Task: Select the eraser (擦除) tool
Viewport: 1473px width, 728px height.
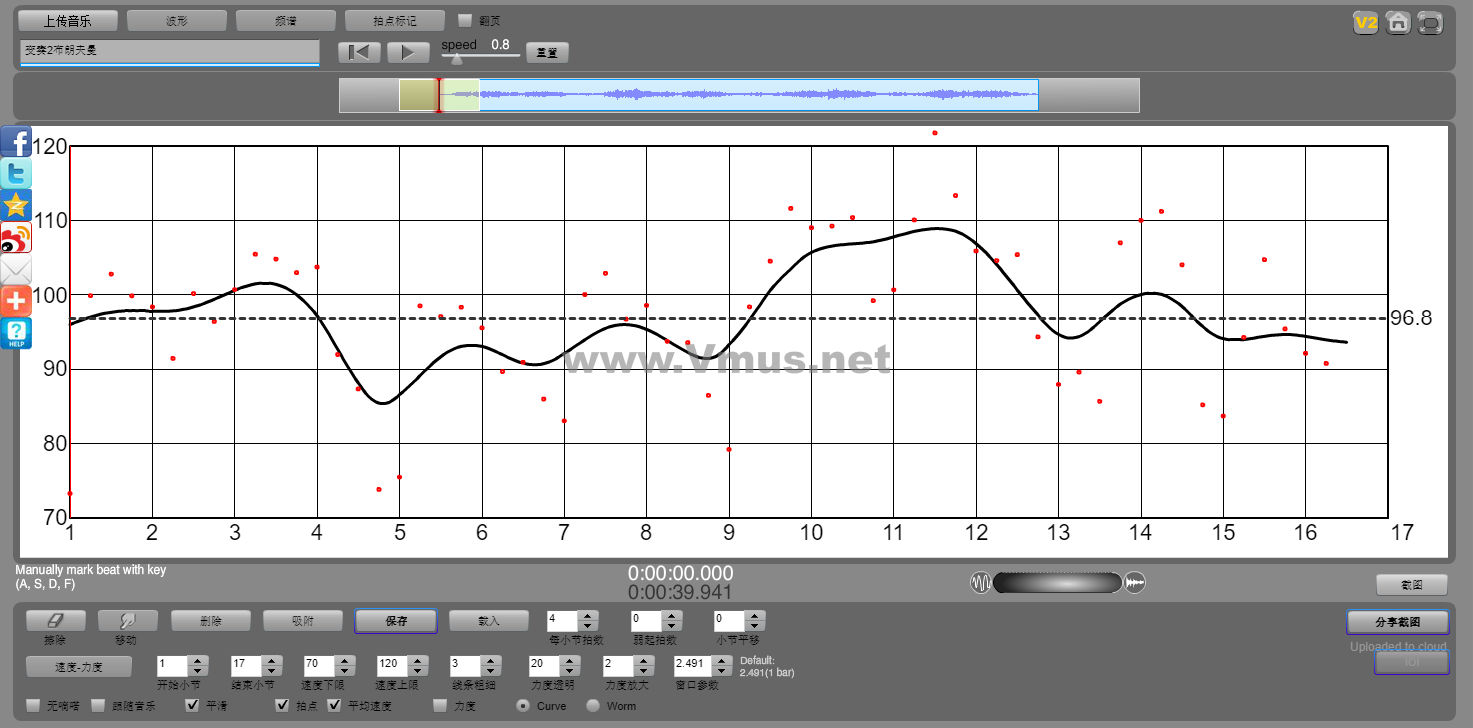Action: click(x=55, y=621)
